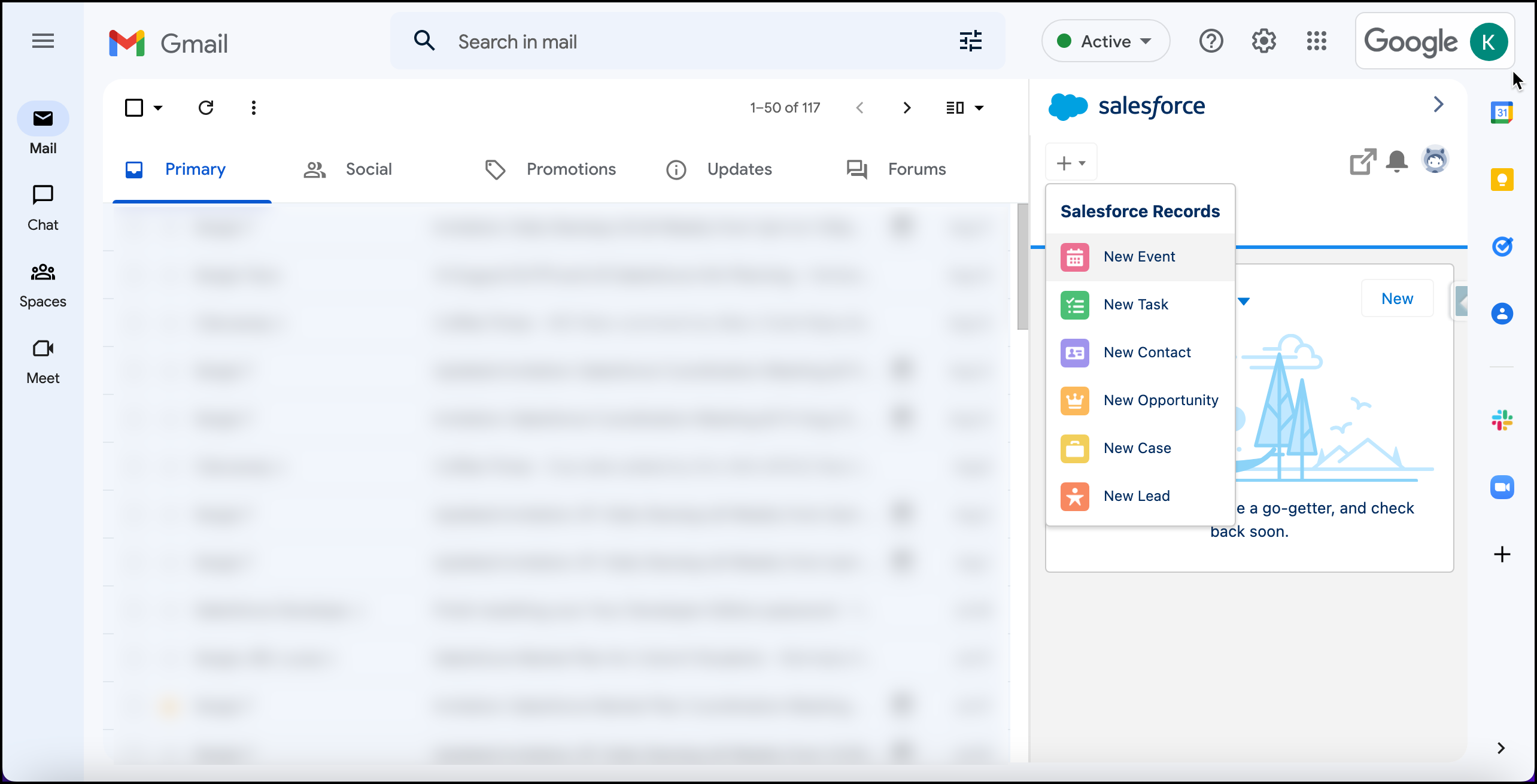Open Google Tasks side panel icon
This screenshot has height=784, width=1537.
coord(1502,246)
